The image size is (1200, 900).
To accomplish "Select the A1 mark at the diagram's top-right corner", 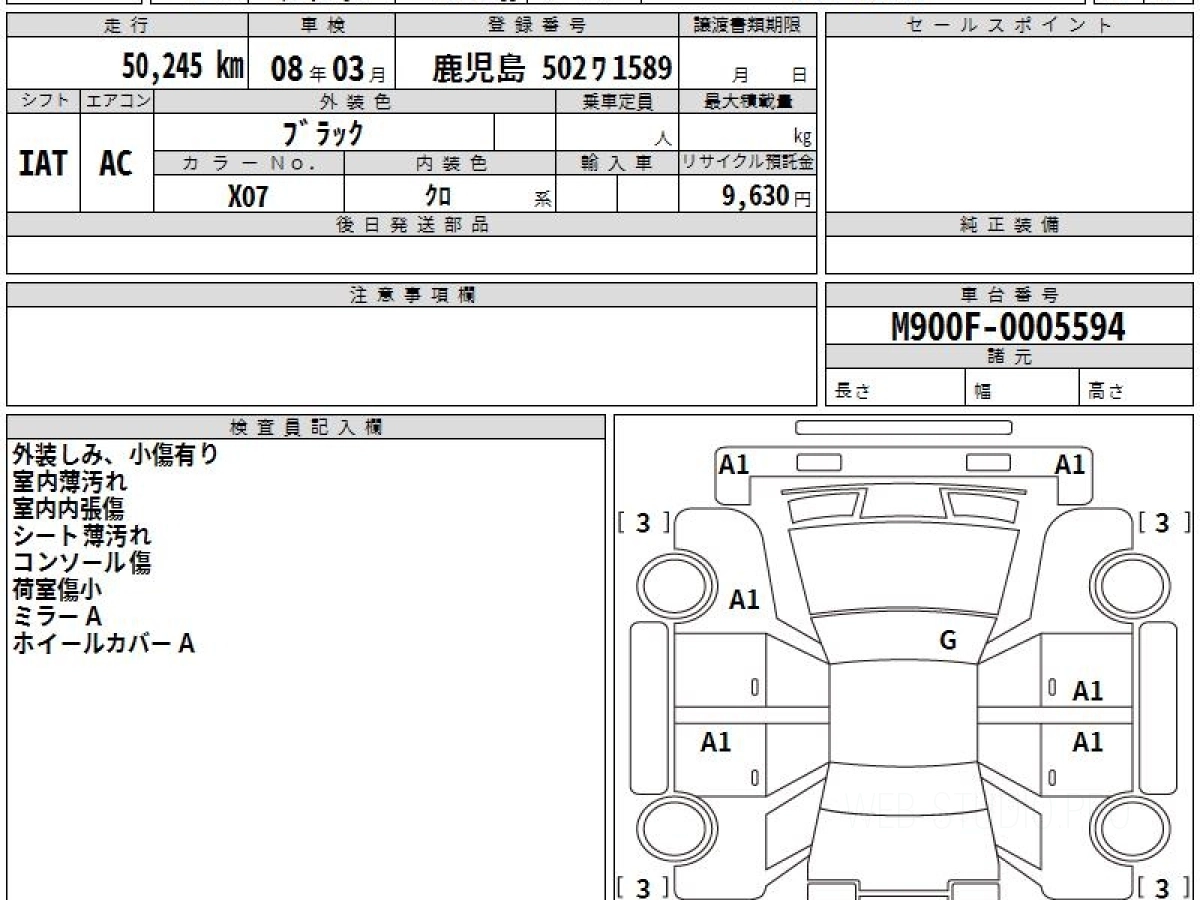I will (1070, 464).
